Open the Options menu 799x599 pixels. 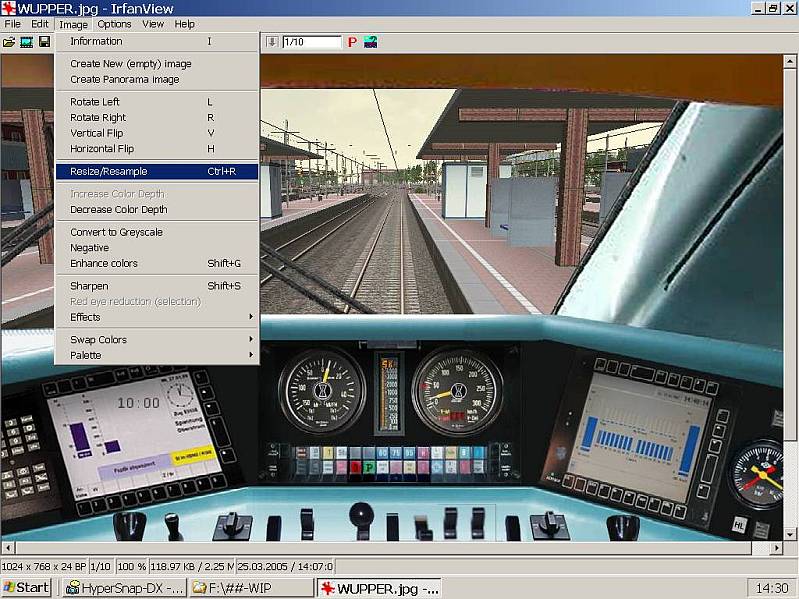(x=114, y=24)
